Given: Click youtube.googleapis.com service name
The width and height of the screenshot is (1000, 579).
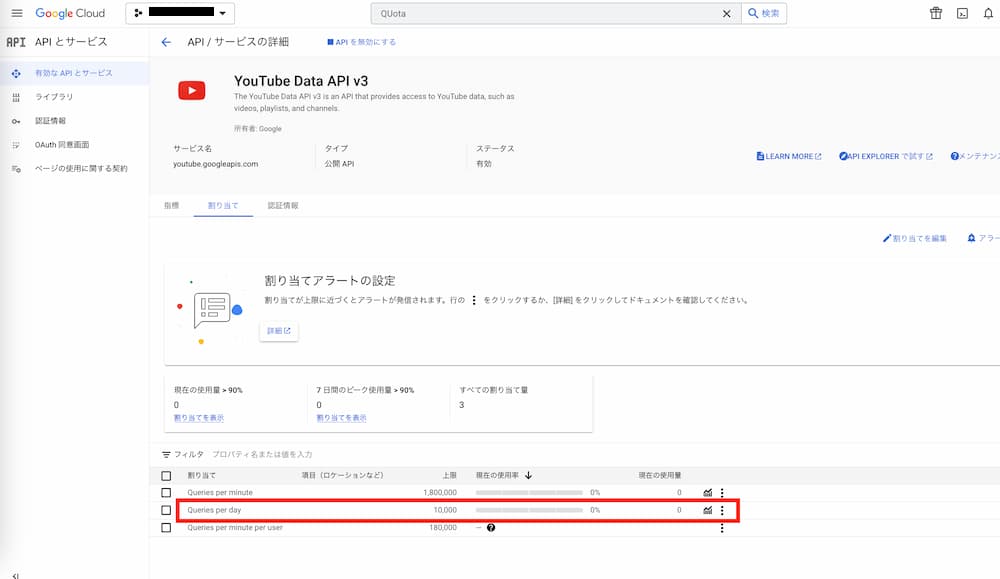Looking at the screenshot, I should 216,164.
